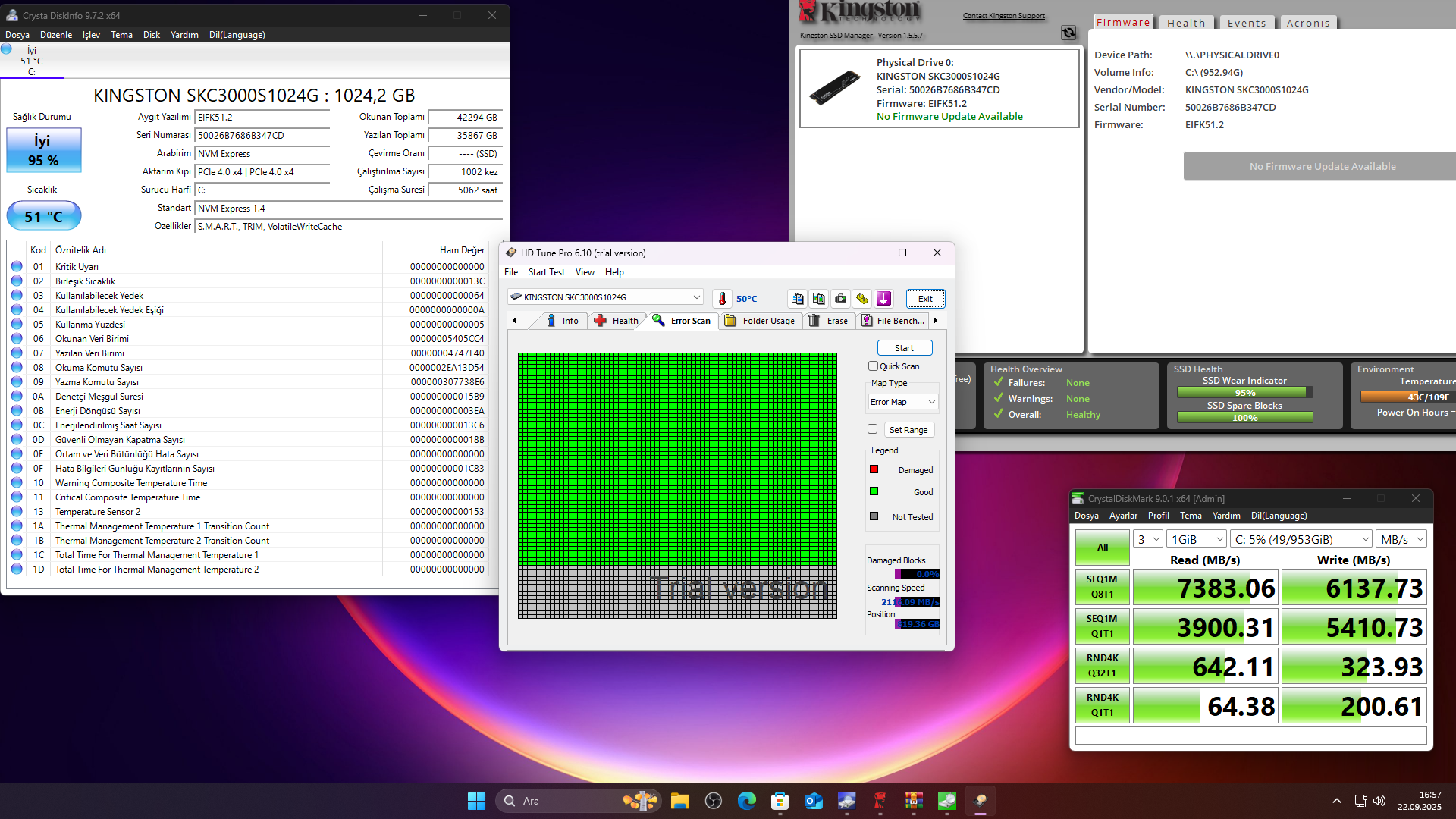1456x819 pixels.
Task: Switch to CrystalDiskInfo taskbar icon
Action: tap(846, 801)
